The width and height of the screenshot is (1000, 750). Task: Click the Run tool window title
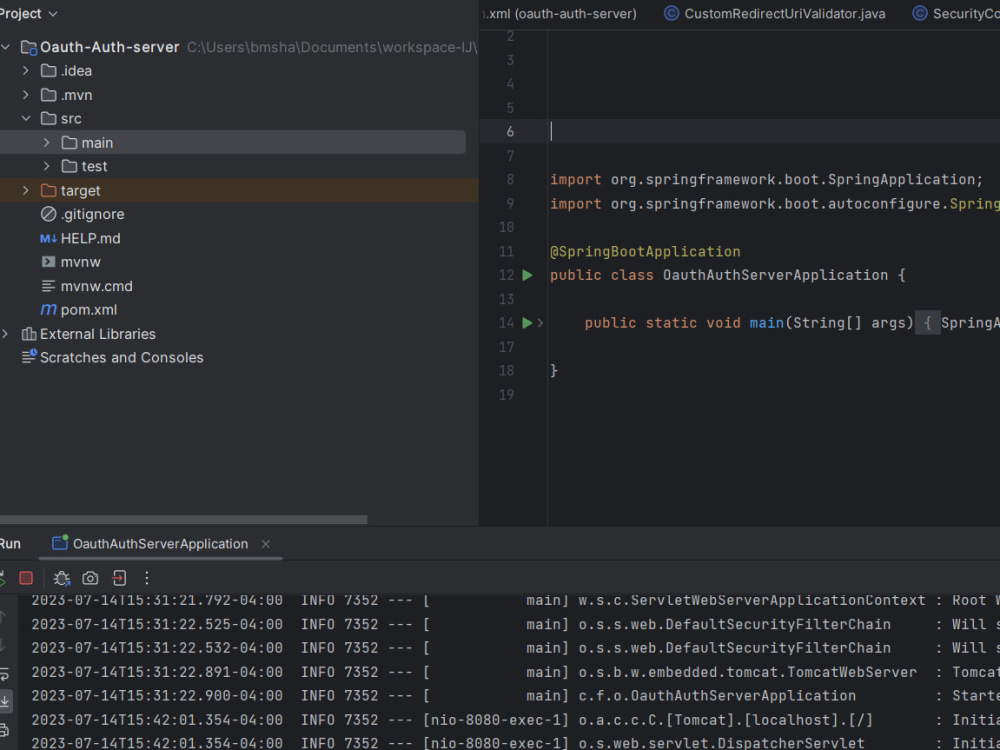pyautogui.click(x=10, y=544)
